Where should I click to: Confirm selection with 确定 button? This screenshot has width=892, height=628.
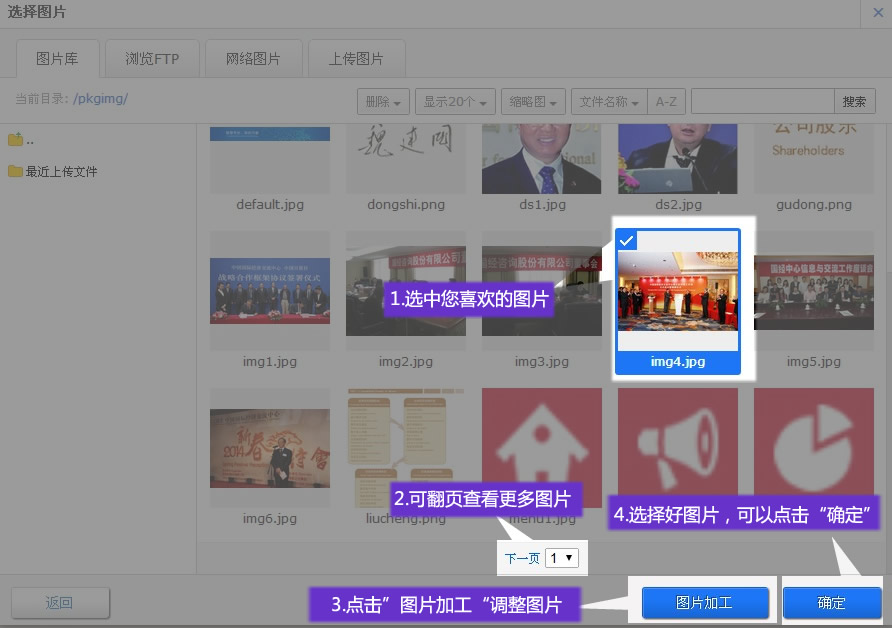pos(832,603)
